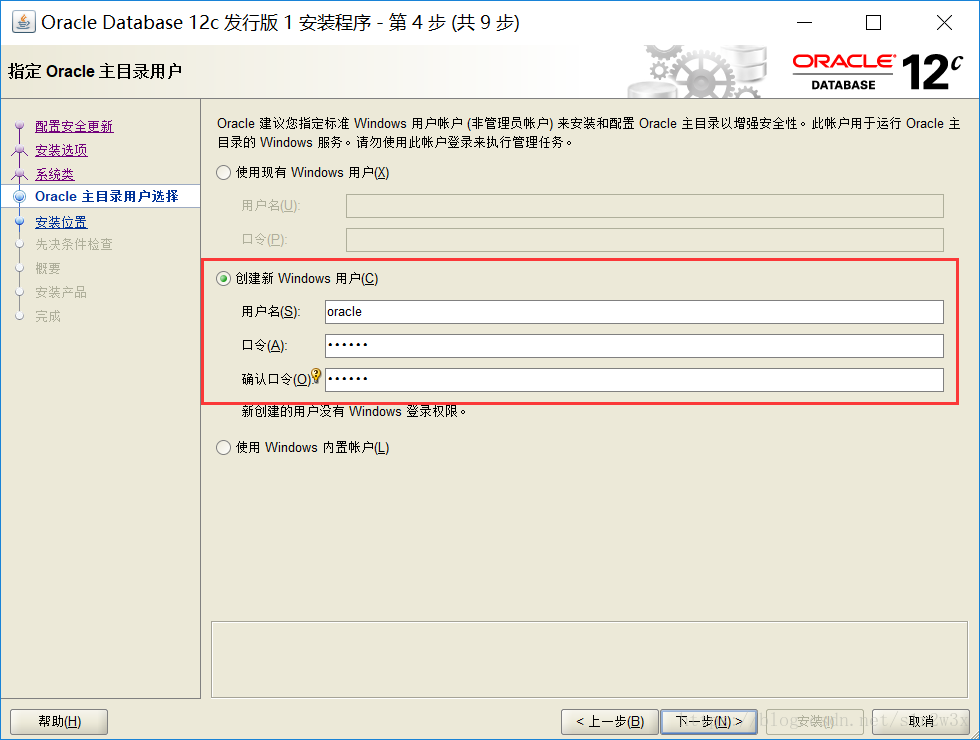Click the 确认口令(O) confirm password field
The width and height of the screenshot is (980, 740).
coord(634,379)
